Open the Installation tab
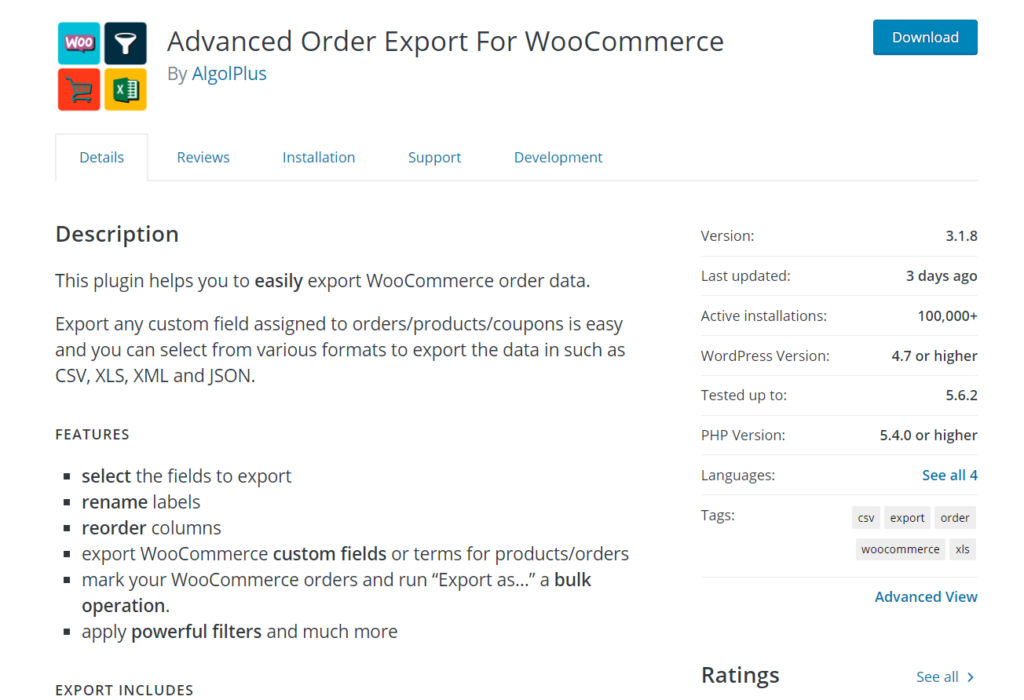 click(319, 157)
